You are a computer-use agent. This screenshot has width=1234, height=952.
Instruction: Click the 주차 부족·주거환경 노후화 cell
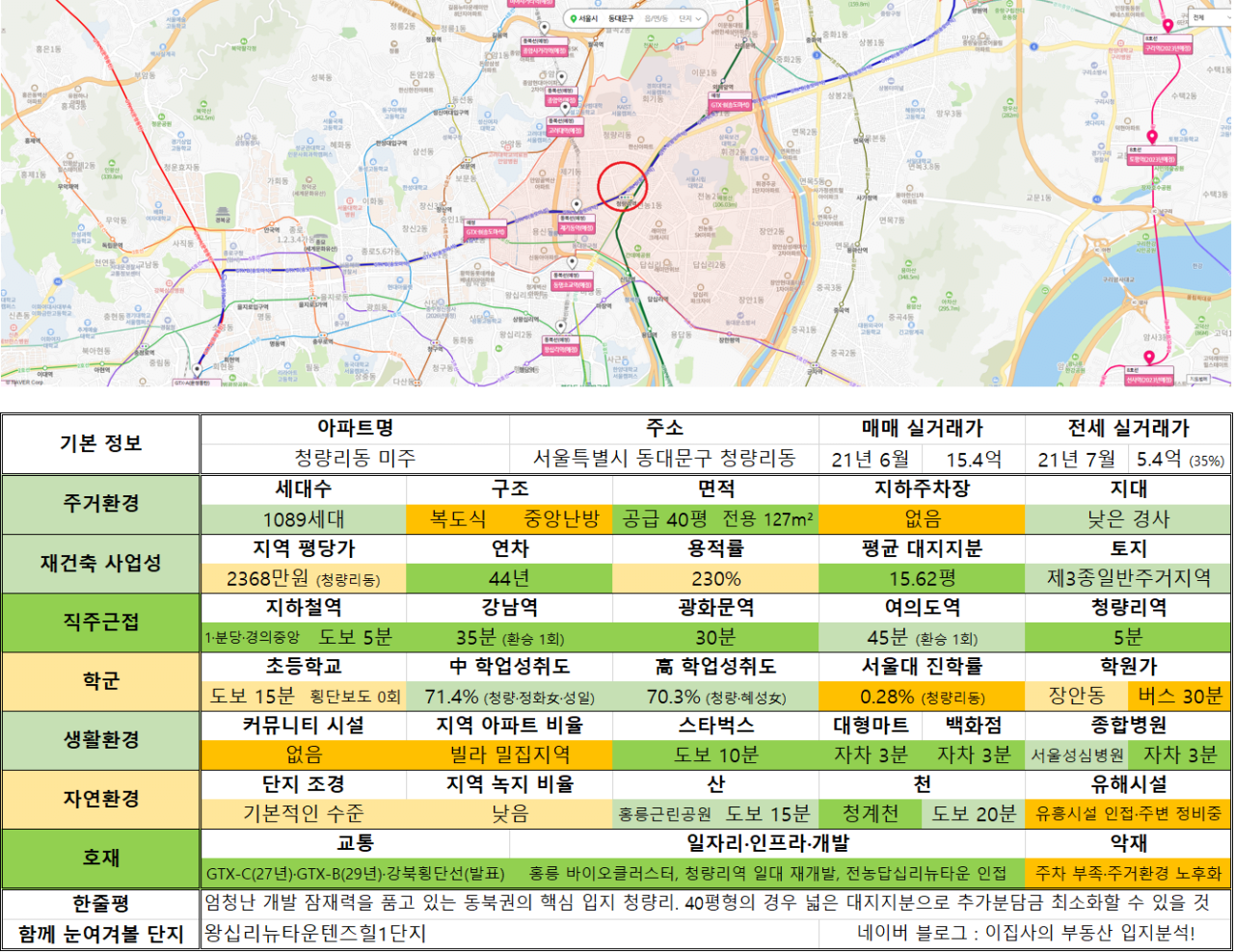point(1129,874)
